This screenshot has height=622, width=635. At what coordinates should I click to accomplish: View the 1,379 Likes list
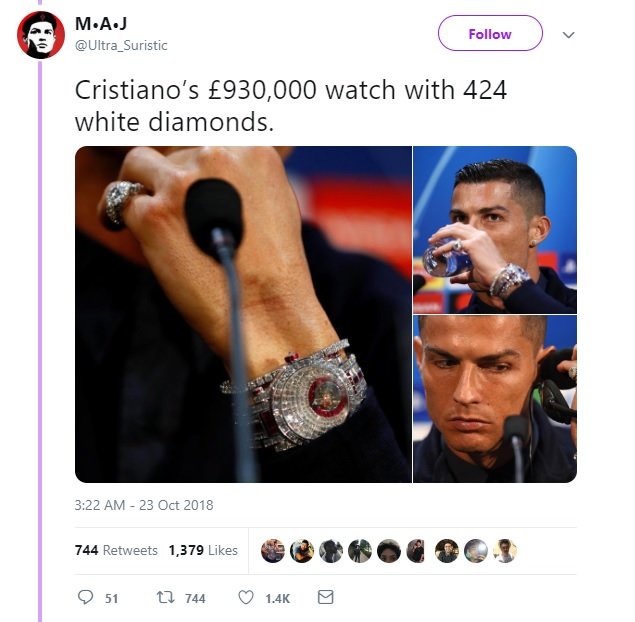click(x=203, y=550)
